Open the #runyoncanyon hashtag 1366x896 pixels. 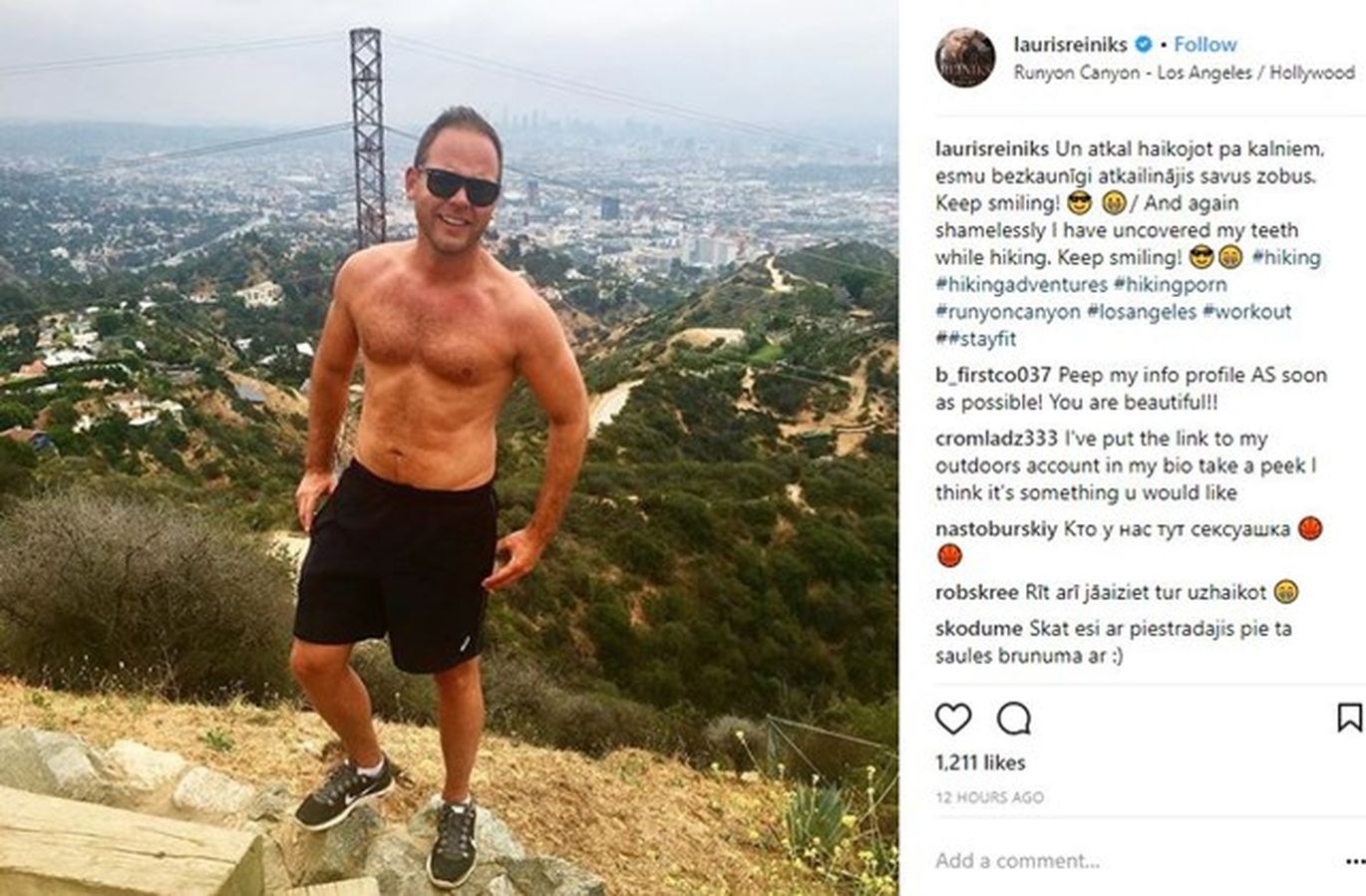point(1008,311)
